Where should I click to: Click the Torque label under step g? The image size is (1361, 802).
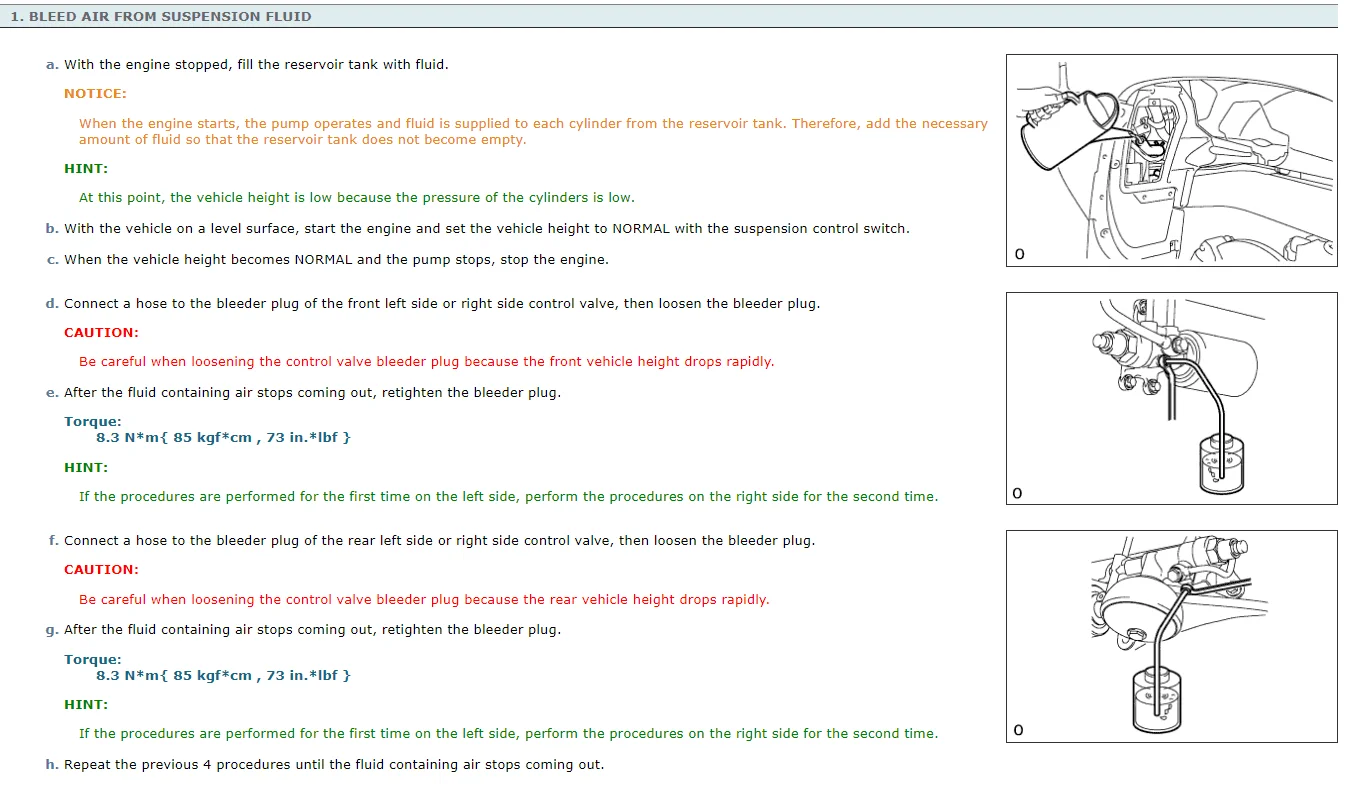tap(92, 659)
